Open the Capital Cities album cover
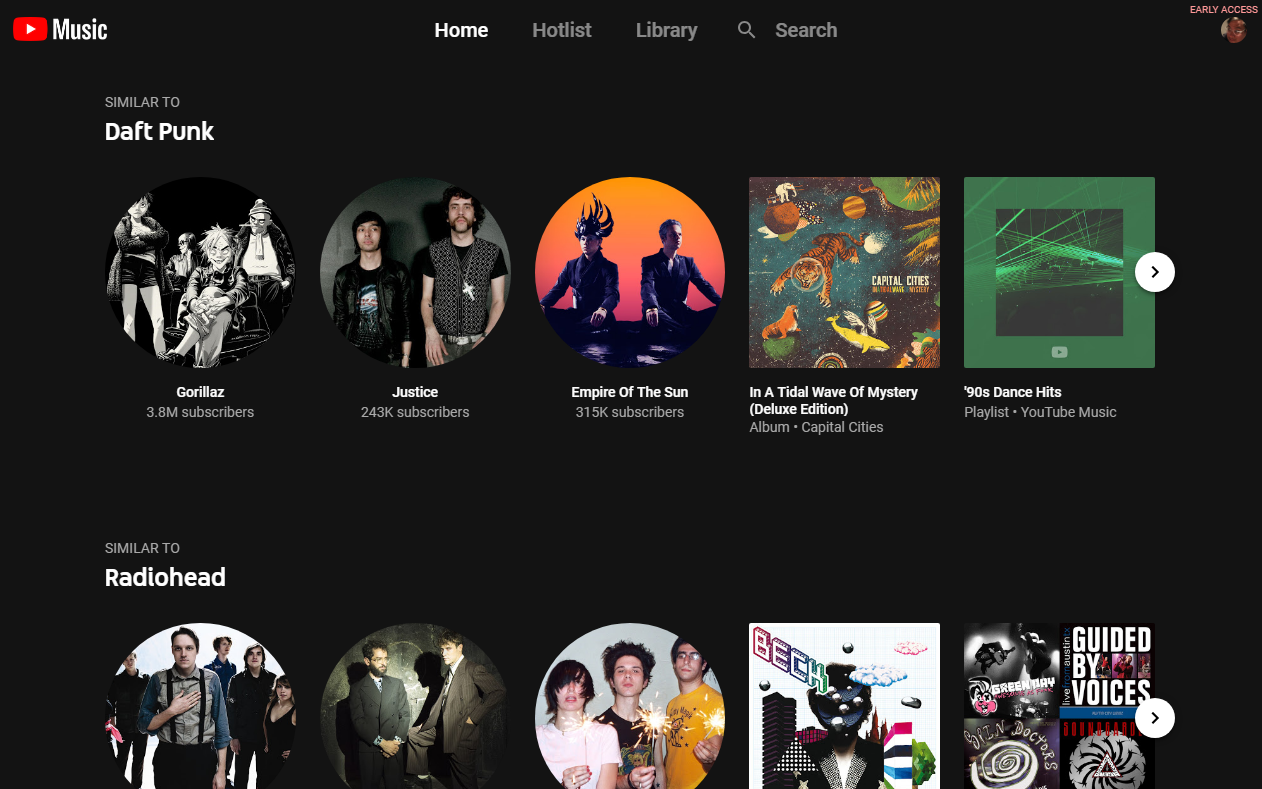This screenshot has width=1262, height=789. tap(844, 272)
